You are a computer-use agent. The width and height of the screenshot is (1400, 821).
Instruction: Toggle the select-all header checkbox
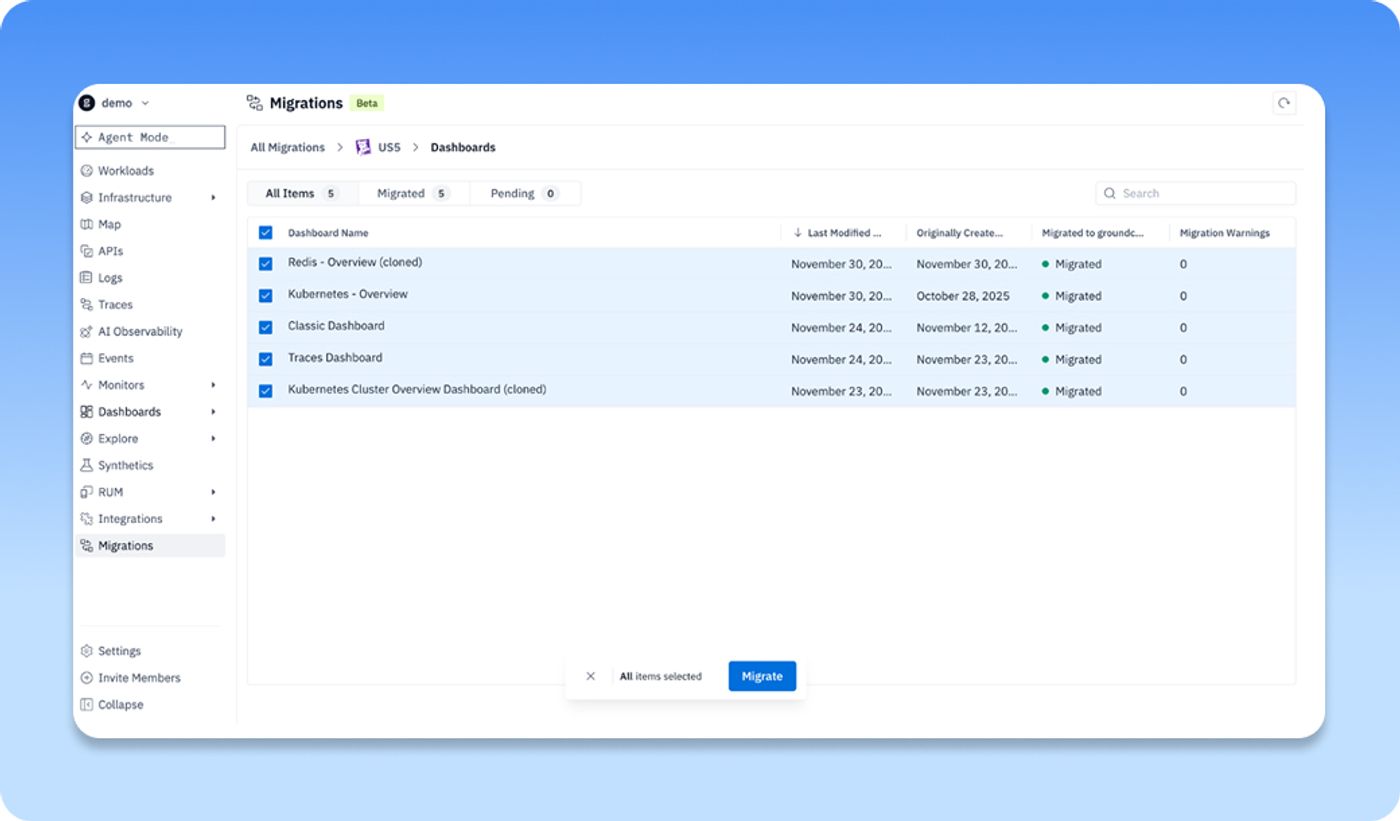tap(265, 232)
